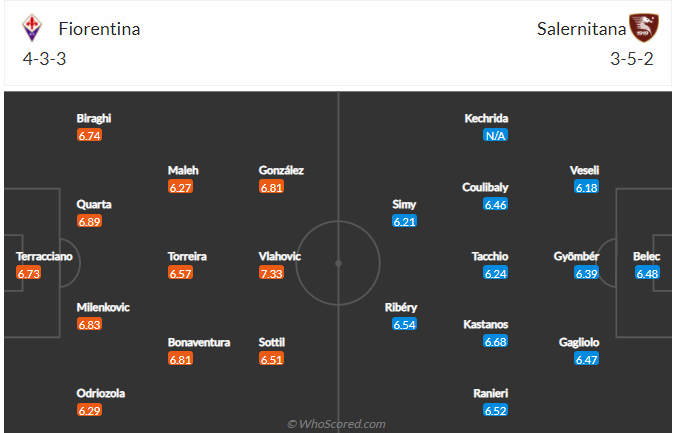This screenshot has width=673, height=433.
Task: Select player Simy on the pitch
Action: click(404, 204)
